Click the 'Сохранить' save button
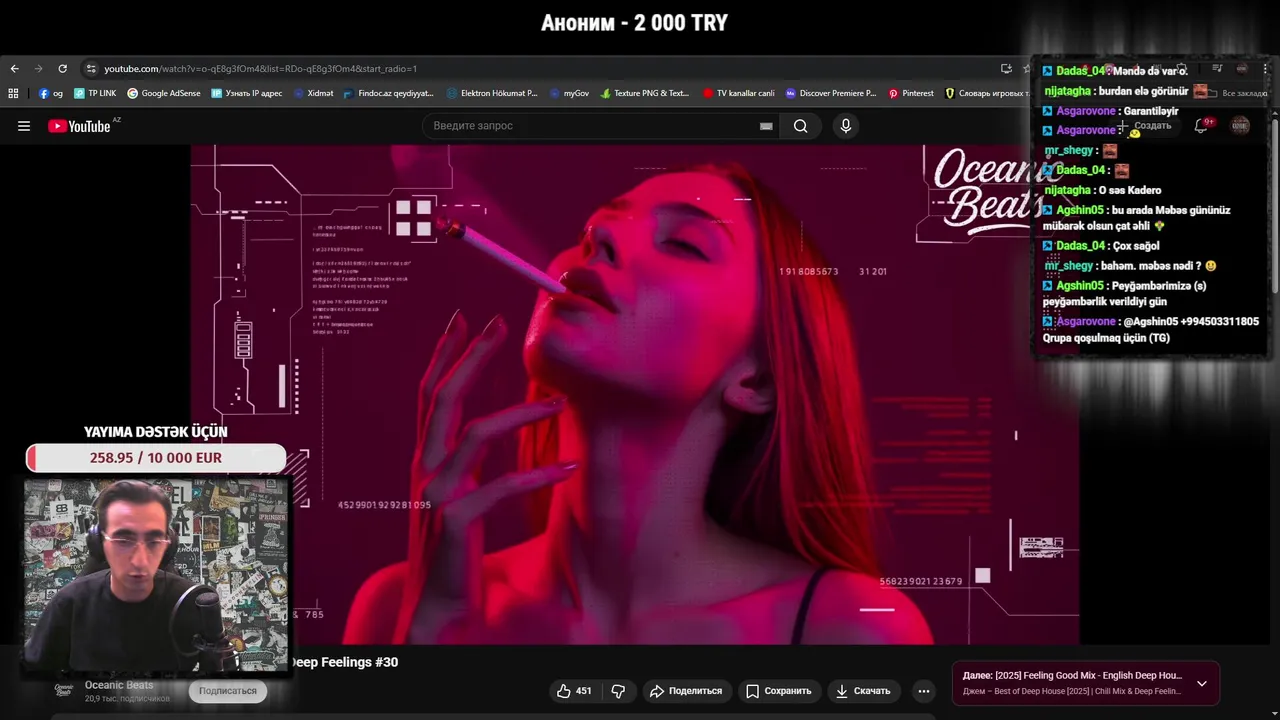Image resolution: width=1280 pixels, height=720 pixels. pos(778,691)
